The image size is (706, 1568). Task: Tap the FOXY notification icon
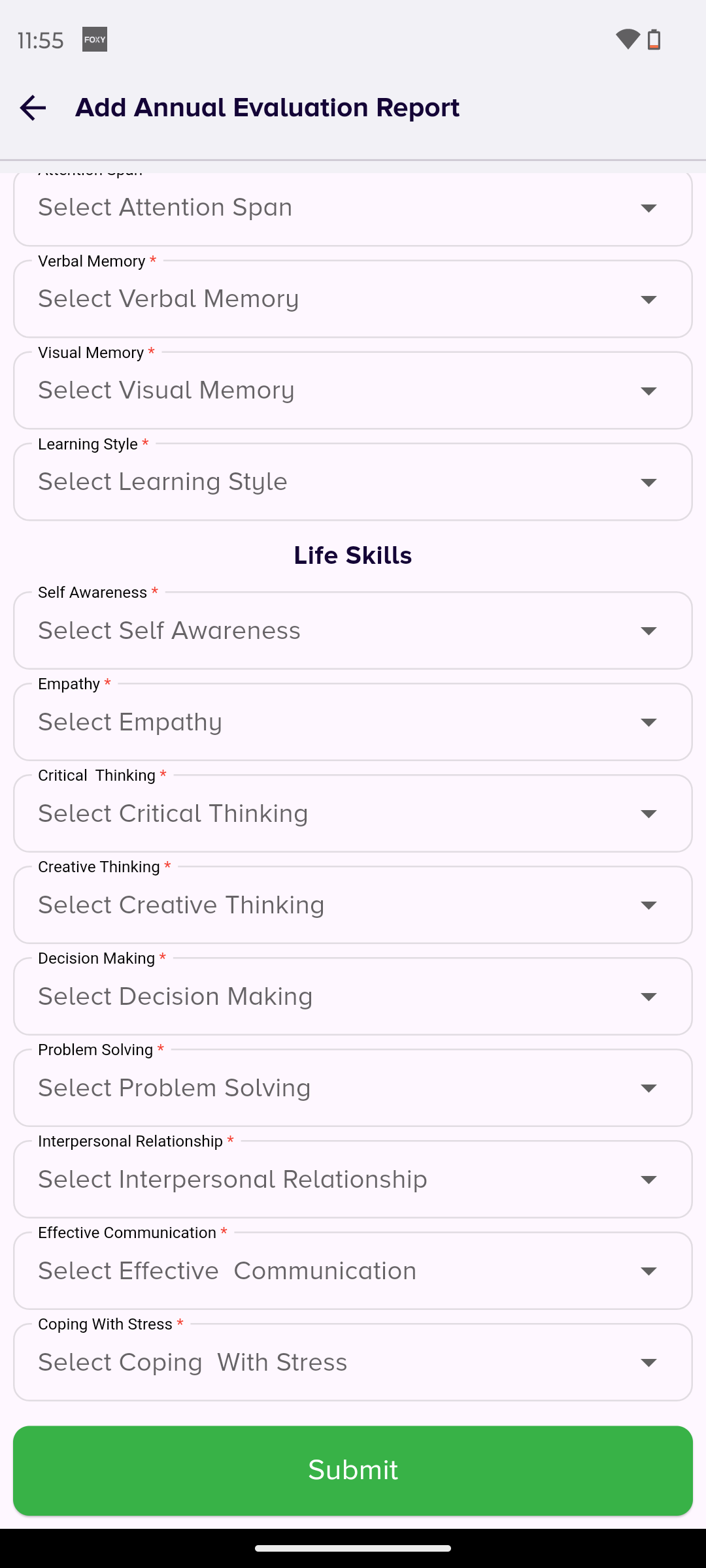pyautogui.click(x=95, y=40)
